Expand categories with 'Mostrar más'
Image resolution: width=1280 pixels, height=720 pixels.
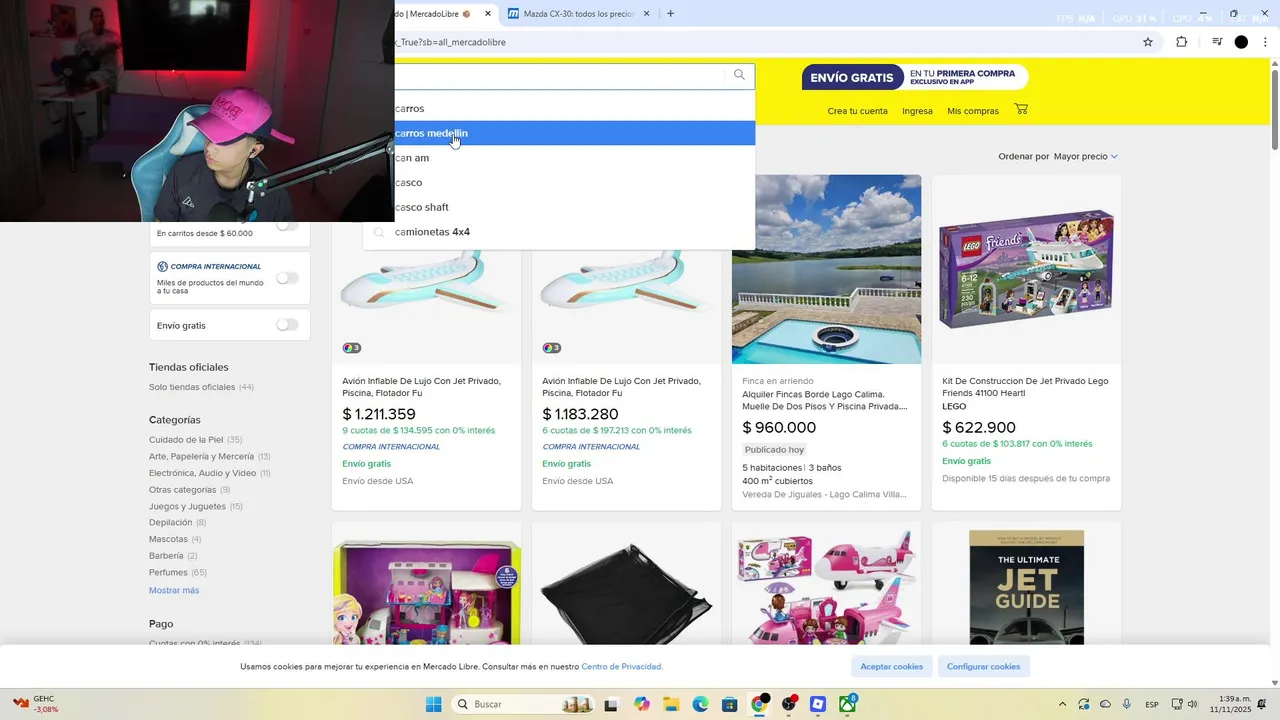174,590
